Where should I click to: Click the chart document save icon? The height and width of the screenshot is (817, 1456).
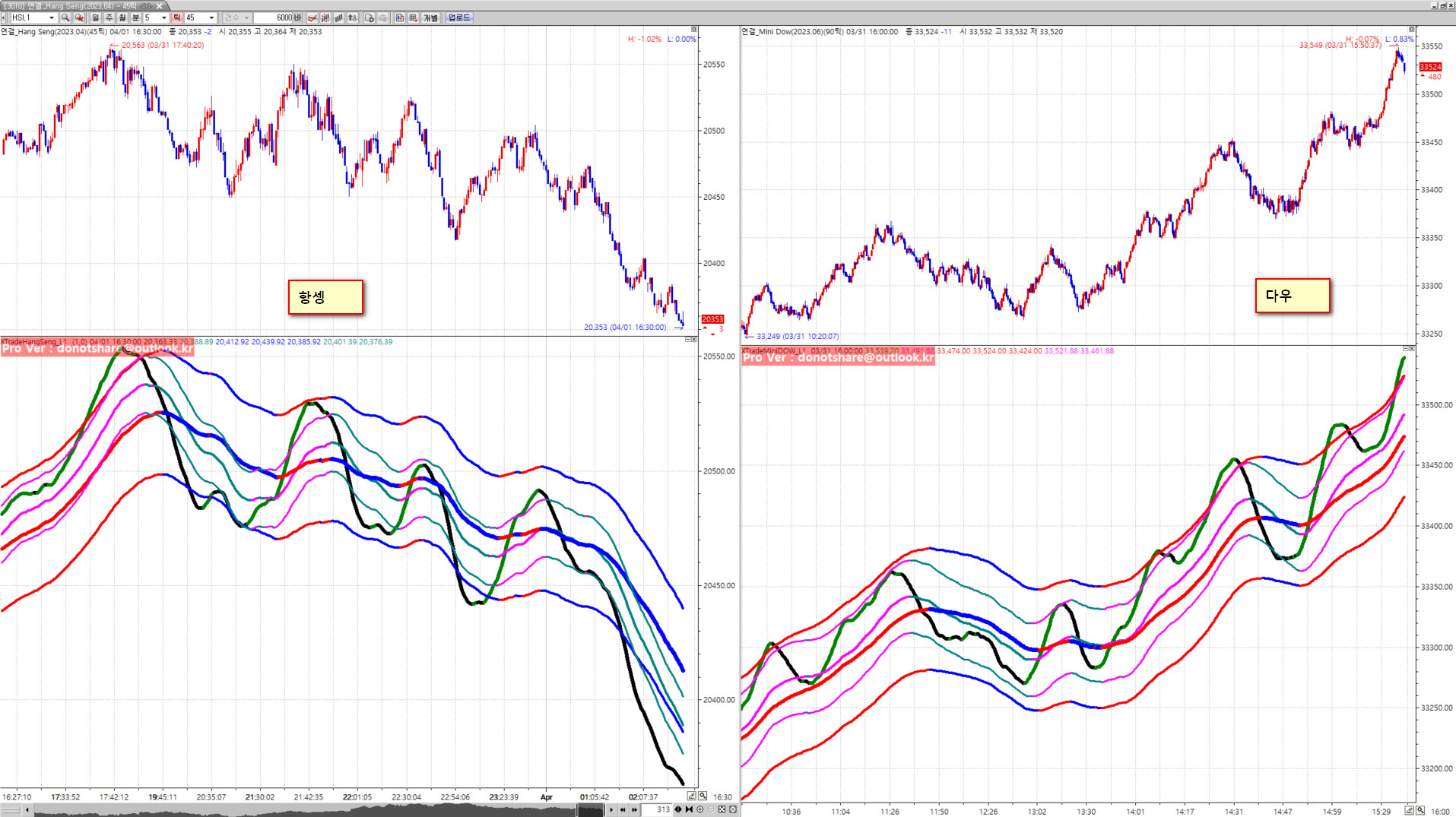(x=370, y=17)
